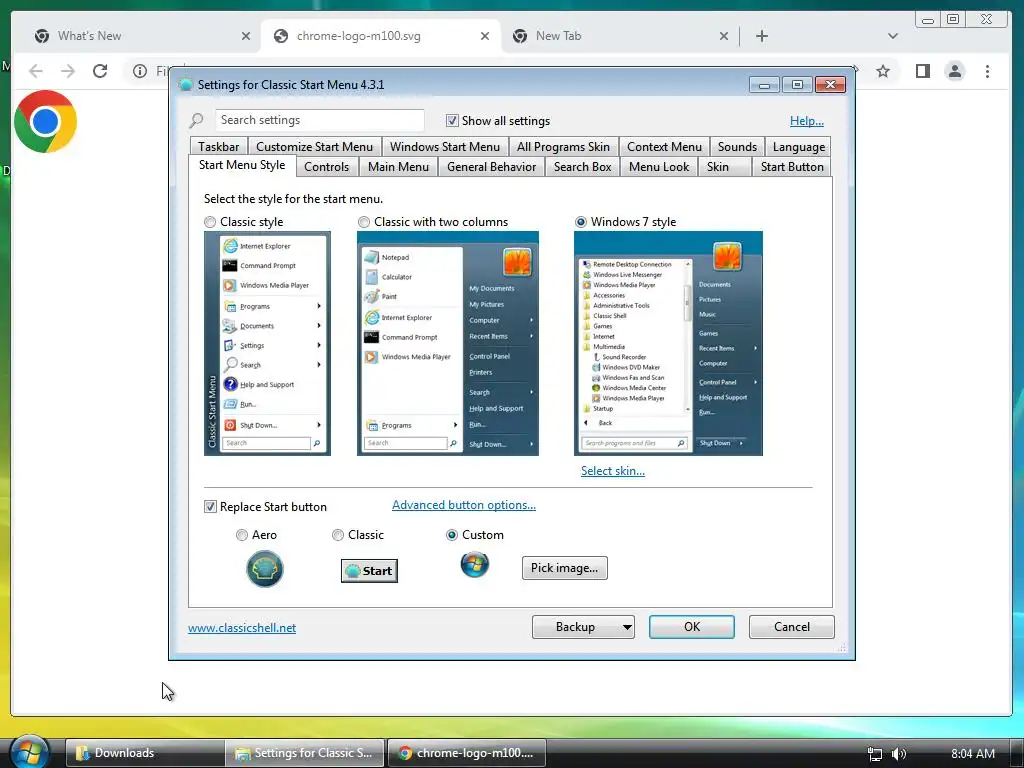Close the New Tab tab

(724, 36)
